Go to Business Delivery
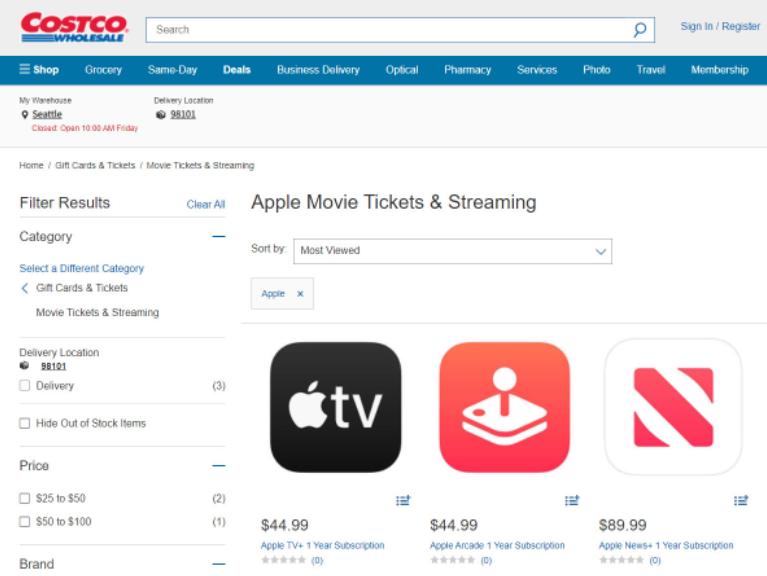The image size is (767, 576). pos(318,69)
